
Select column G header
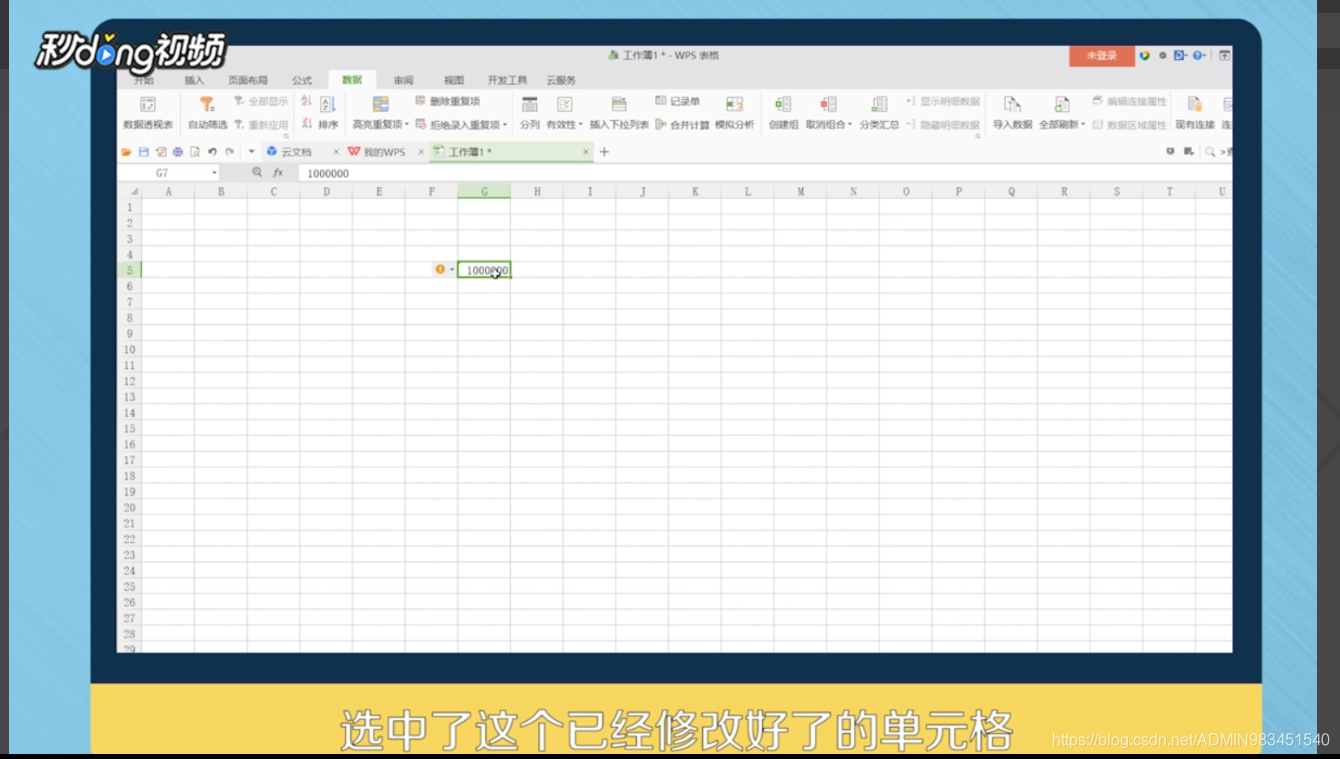coord(484,191)
